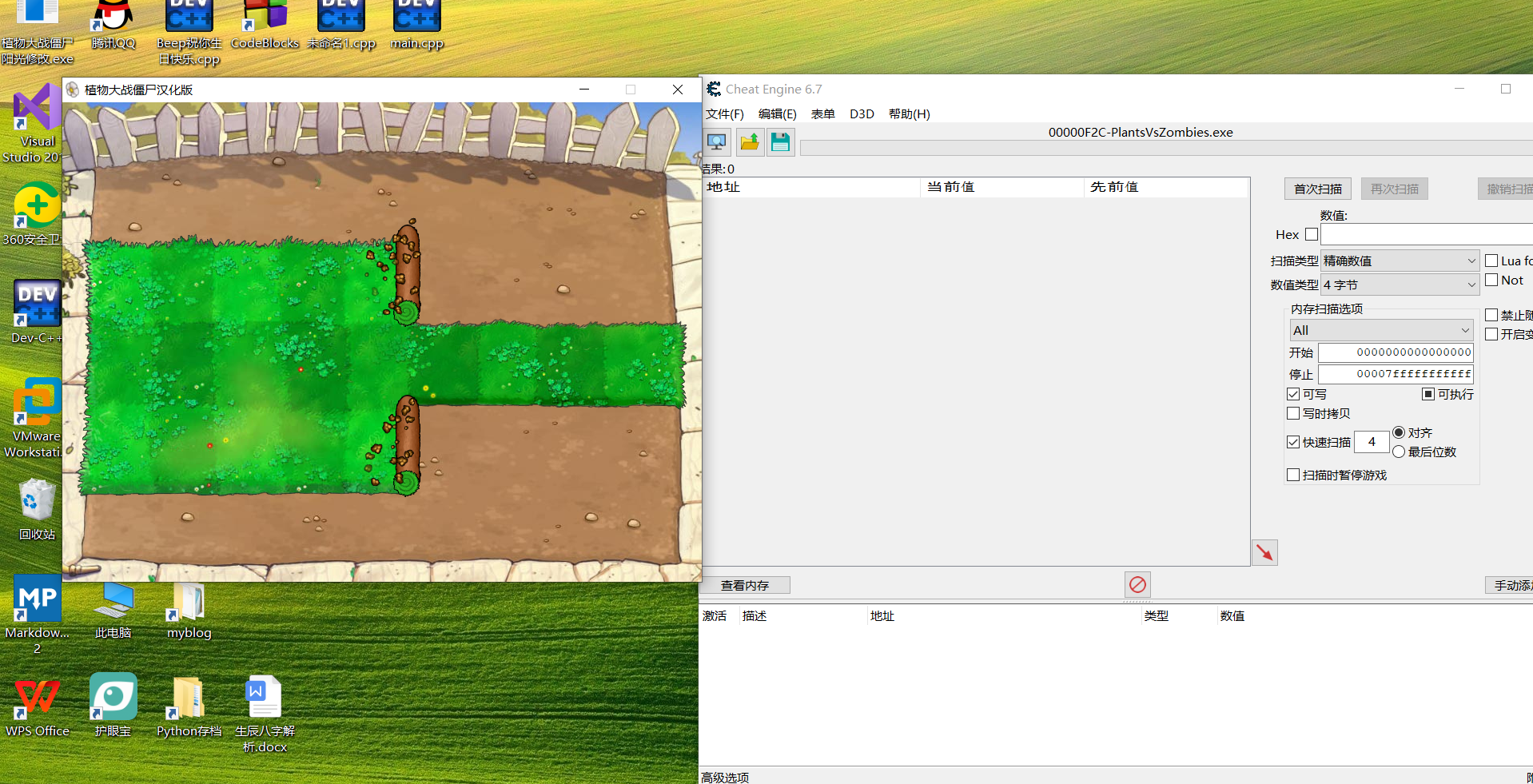Enable 扫描时暂停游戏 checkbox
This screenshot has height=784, width=1533.
[x=1293, y=475]
